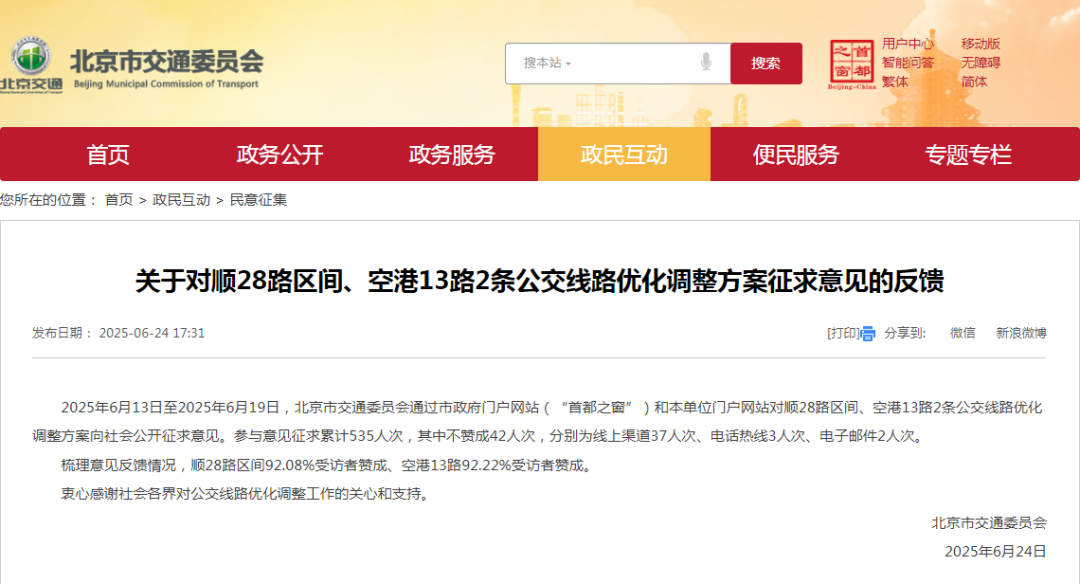This screenshot has height=584, width=1080.
Task: Click the closing date 2025年6月24日
Action: [995, 552]
